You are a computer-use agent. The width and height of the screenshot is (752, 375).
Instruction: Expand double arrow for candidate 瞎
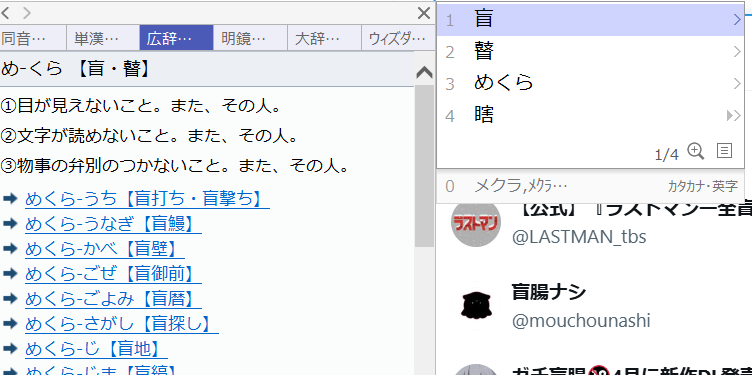734,115
